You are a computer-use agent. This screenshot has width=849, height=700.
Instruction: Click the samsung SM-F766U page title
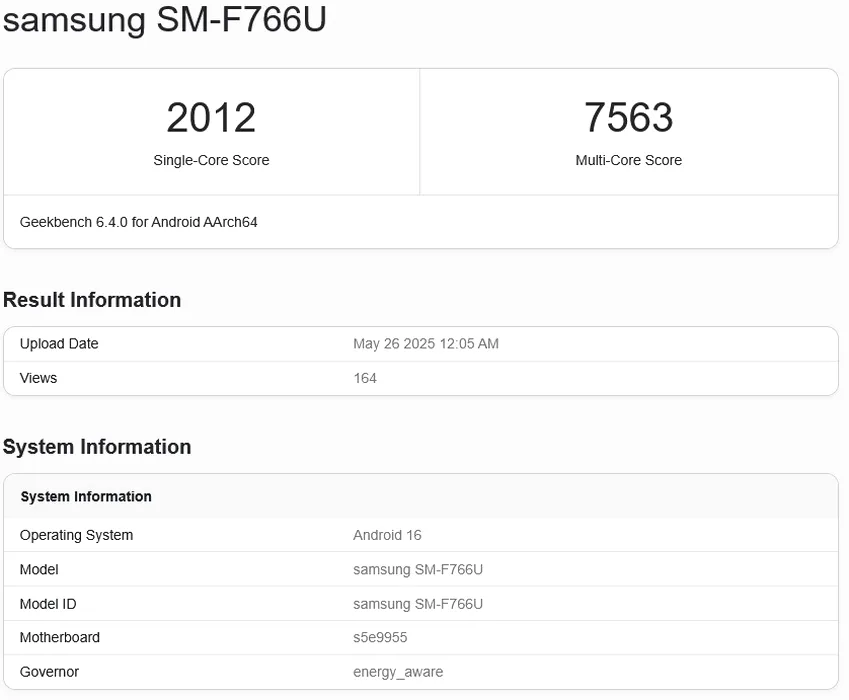(165, 21)
